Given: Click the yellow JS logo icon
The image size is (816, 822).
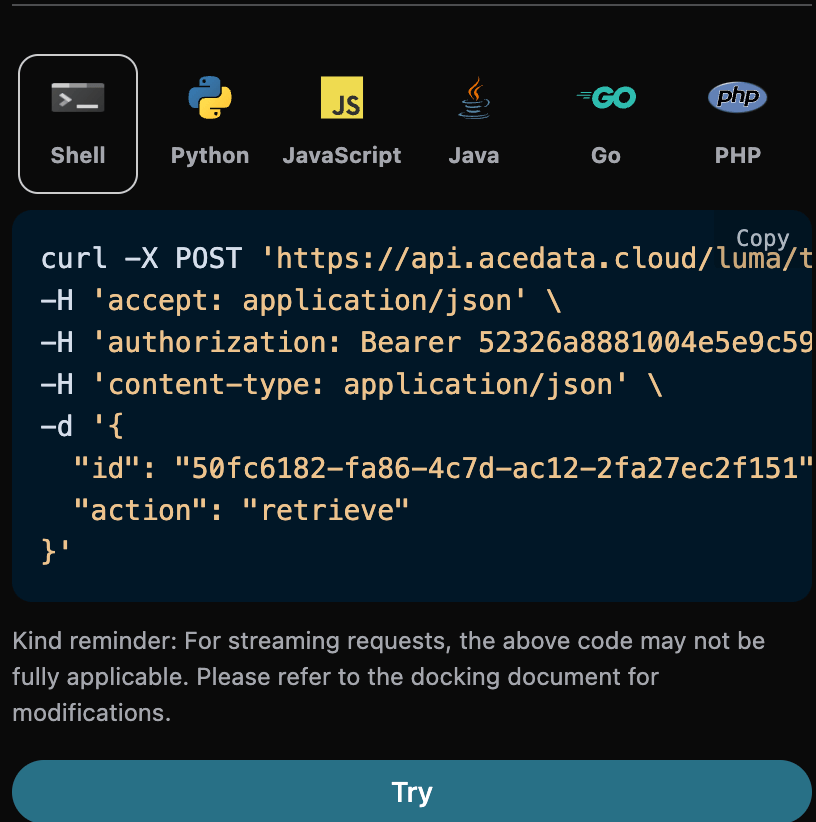Looking at the screenshot, I should point(342,98).
